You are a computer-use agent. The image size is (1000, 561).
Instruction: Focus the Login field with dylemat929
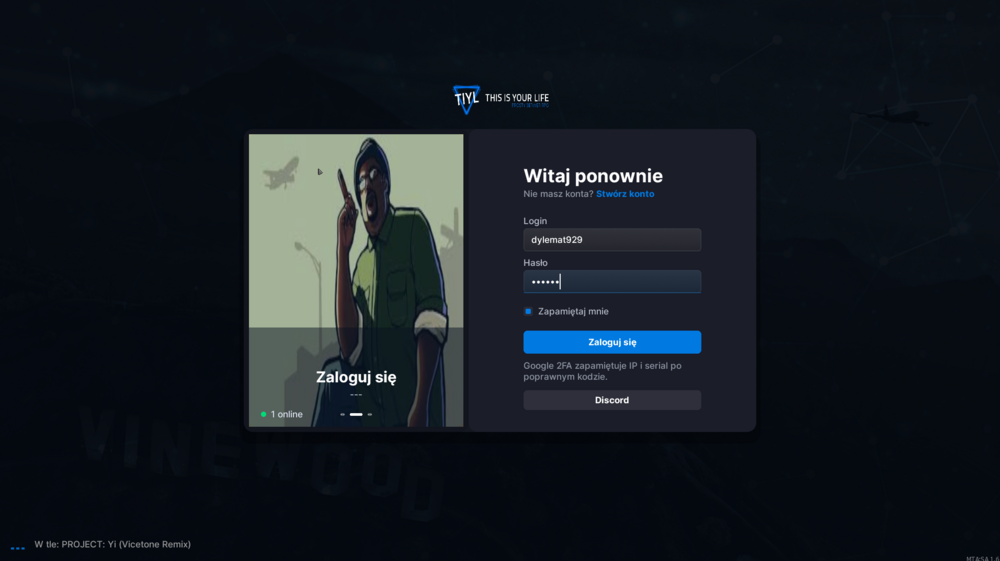(x=612, y=240)
